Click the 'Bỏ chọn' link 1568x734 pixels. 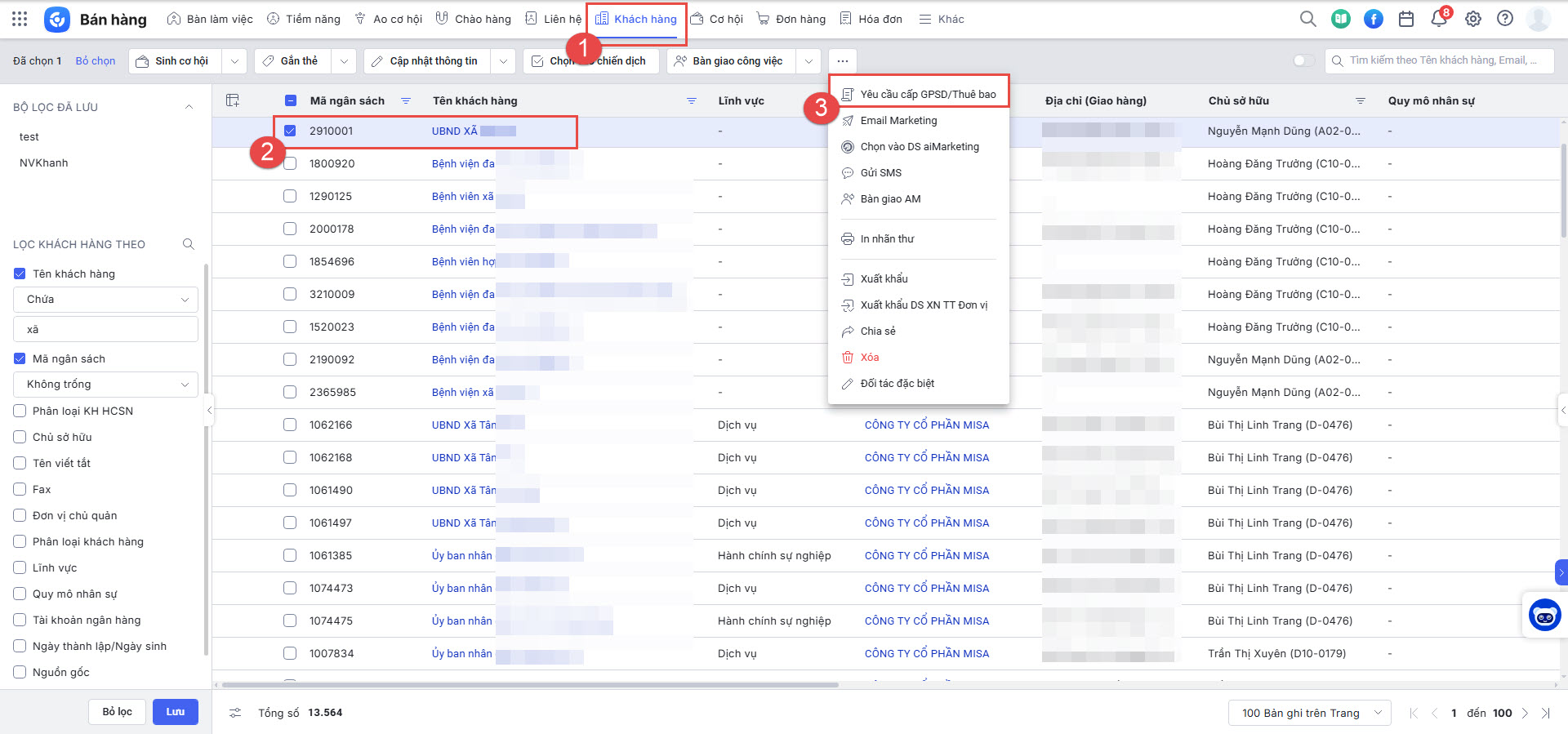point(96,61)
